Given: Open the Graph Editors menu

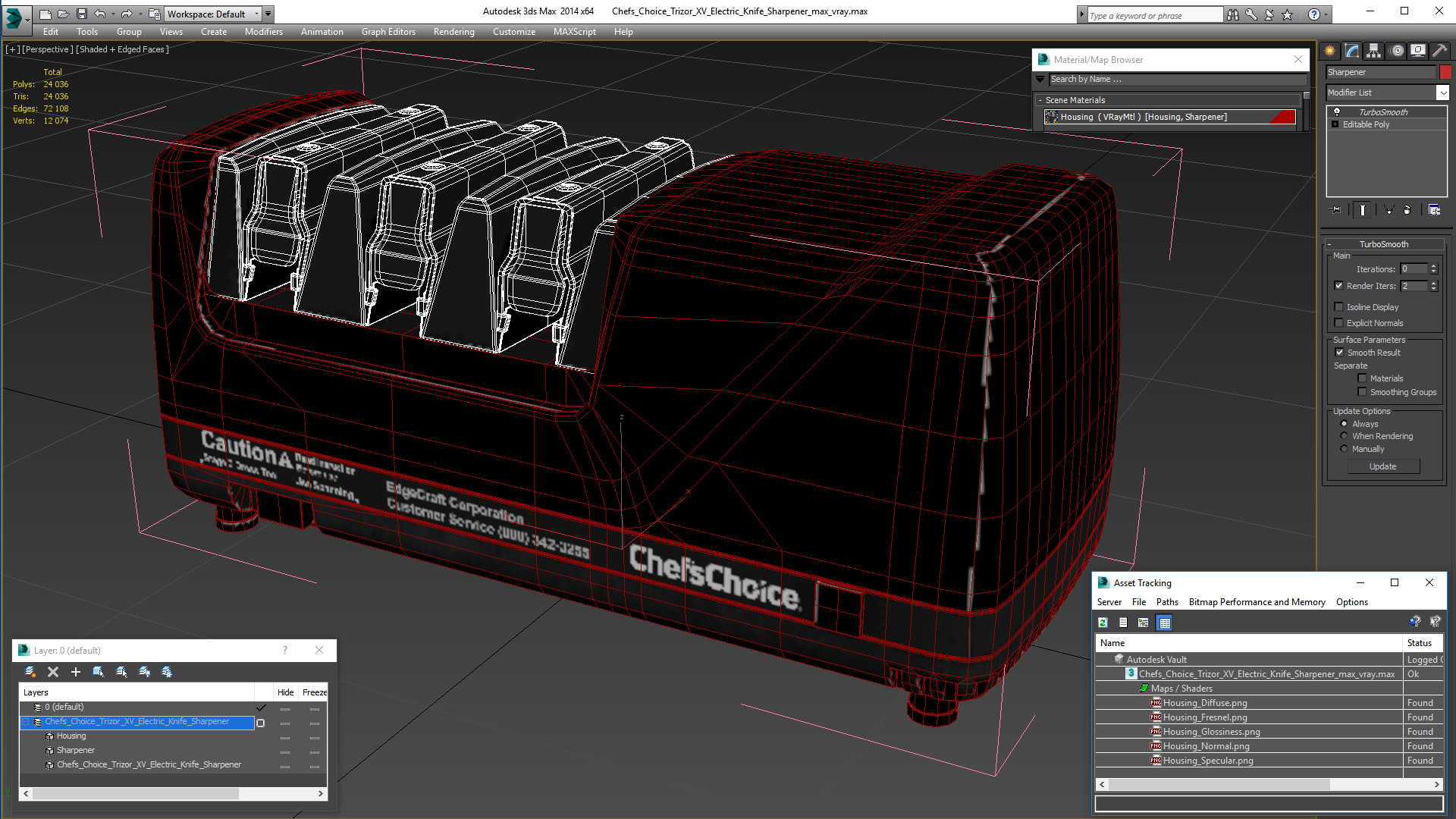Looking at the screenshot, I should point(388,32).
